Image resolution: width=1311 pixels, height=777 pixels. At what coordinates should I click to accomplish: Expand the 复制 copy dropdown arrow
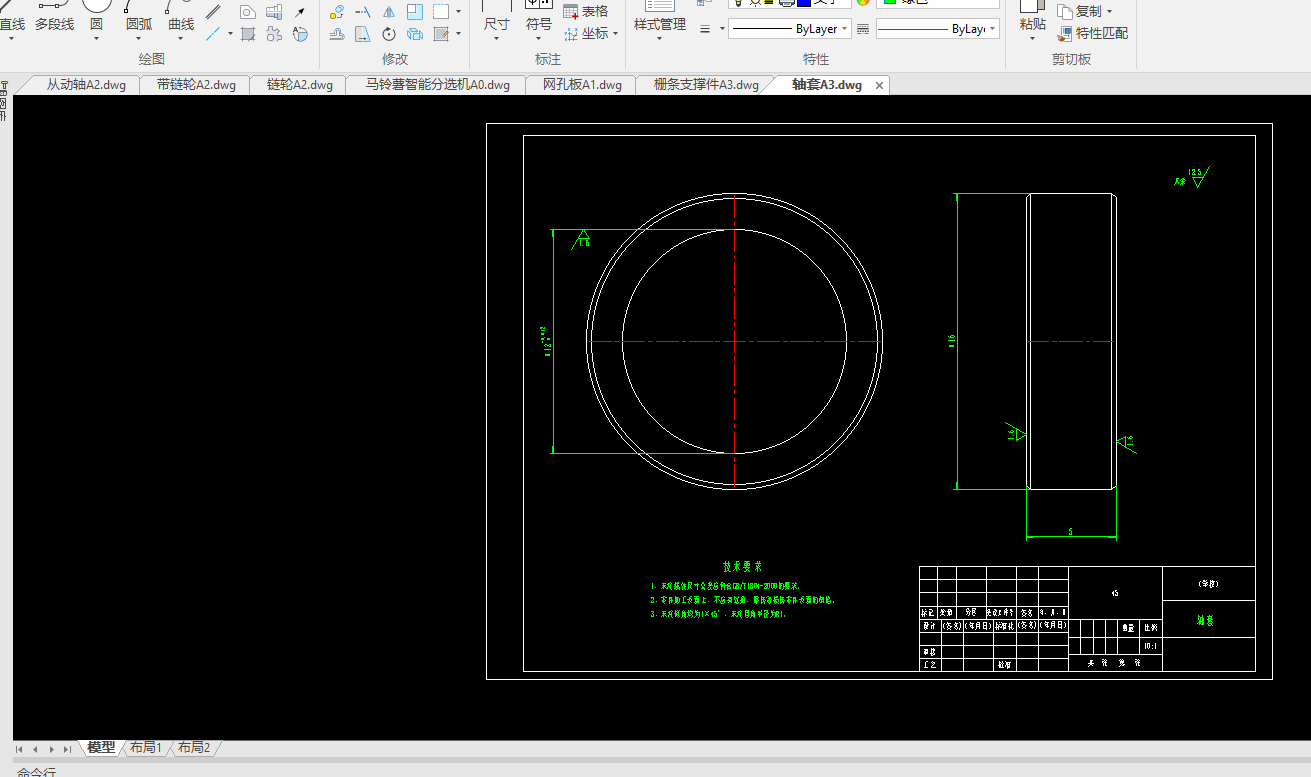pos(1109,12)
